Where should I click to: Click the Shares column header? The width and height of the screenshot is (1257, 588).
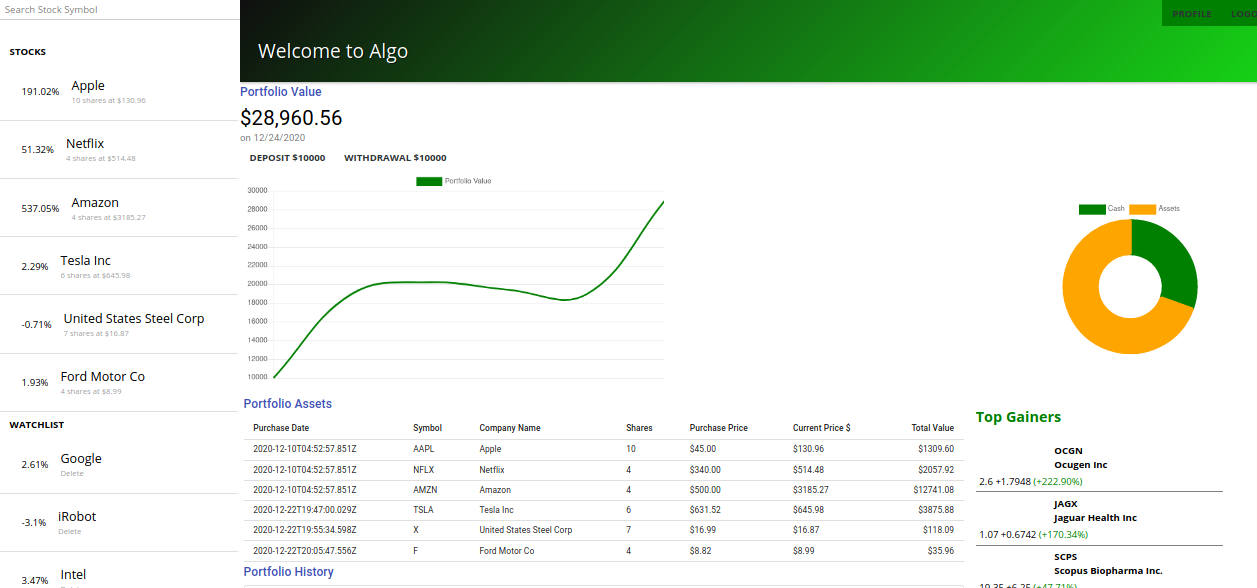pyautogui.click(x=639, y=428)
